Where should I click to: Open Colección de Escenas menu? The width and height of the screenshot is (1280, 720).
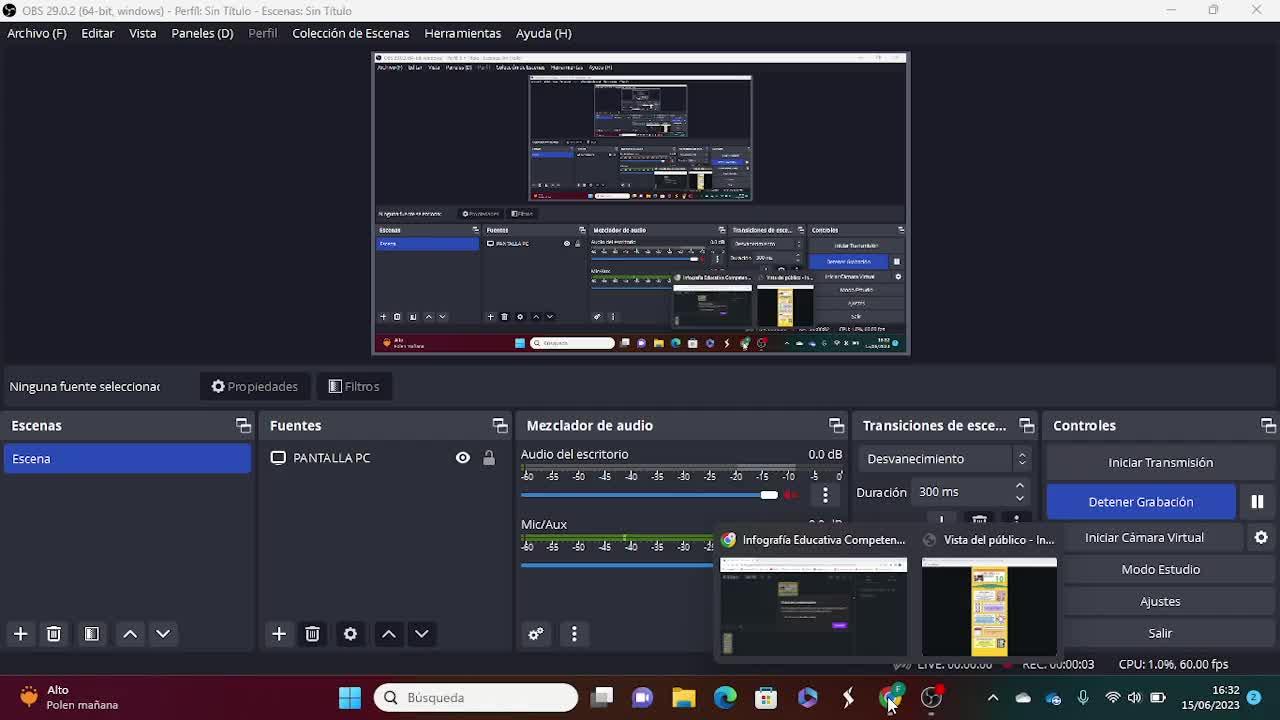click(350, 33)
